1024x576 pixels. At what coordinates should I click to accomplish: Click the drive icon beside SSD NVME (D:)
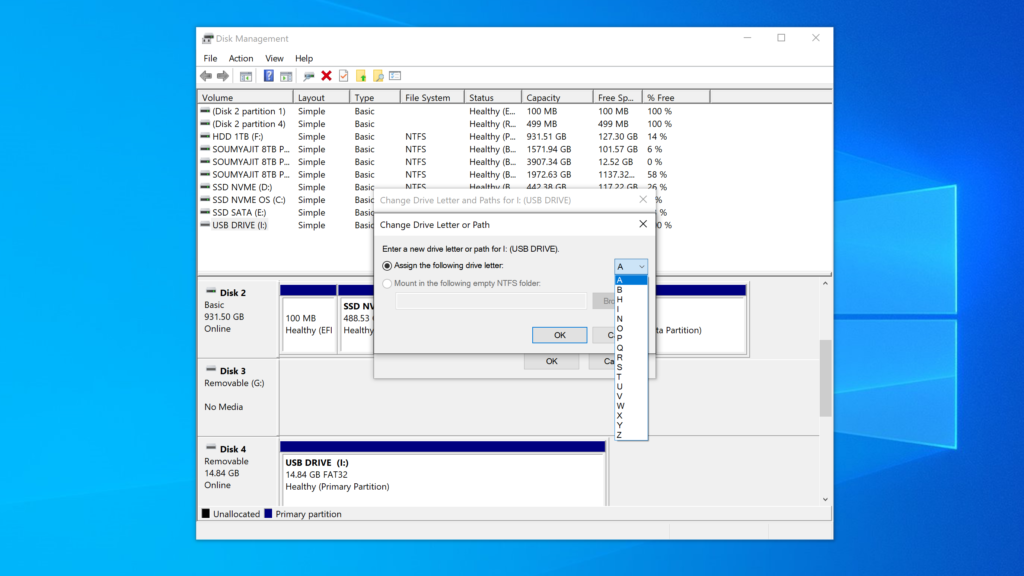click(205, 187)
